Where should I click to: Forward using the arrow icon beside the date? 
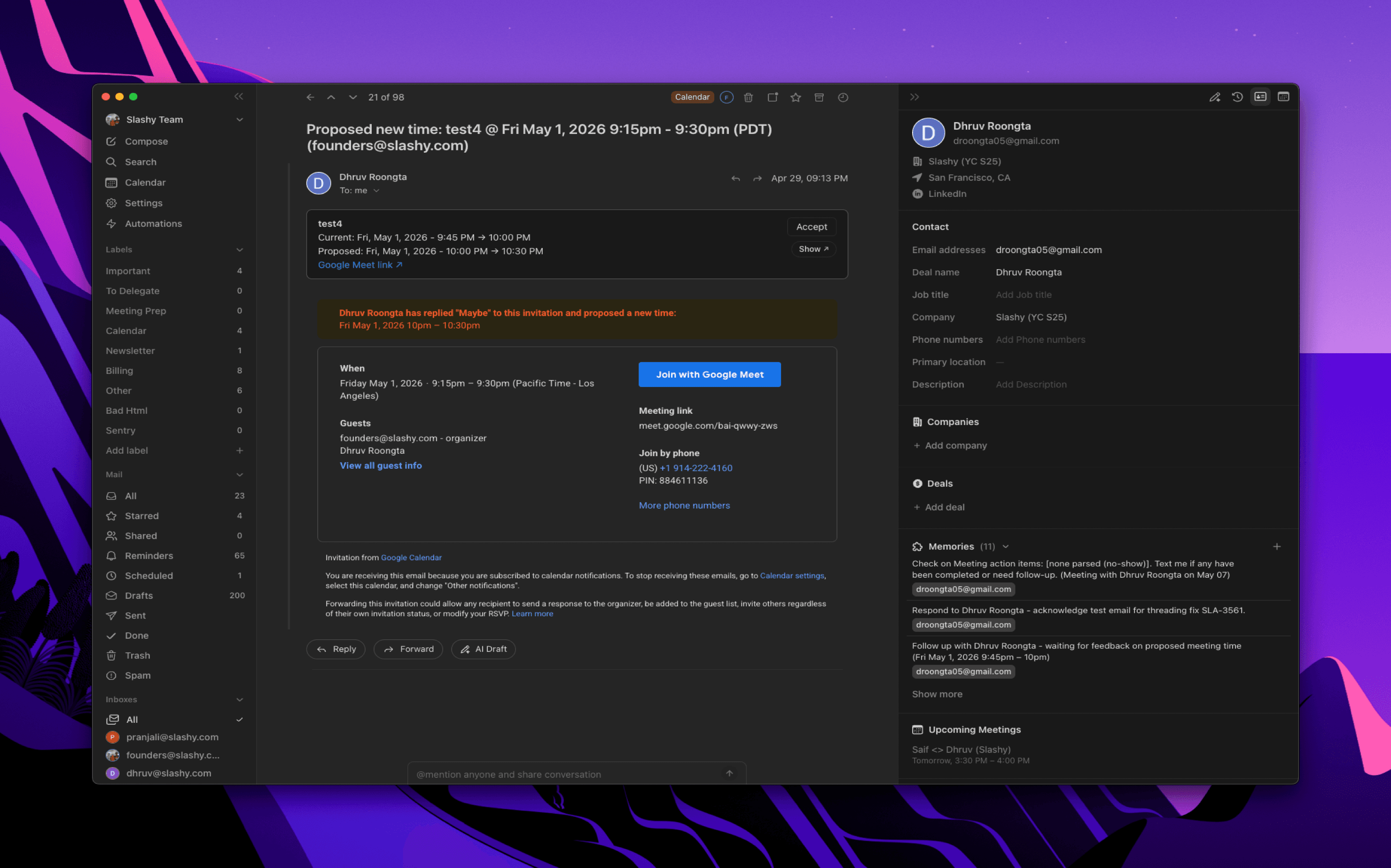pyautogui.click(x=758, y=178)
